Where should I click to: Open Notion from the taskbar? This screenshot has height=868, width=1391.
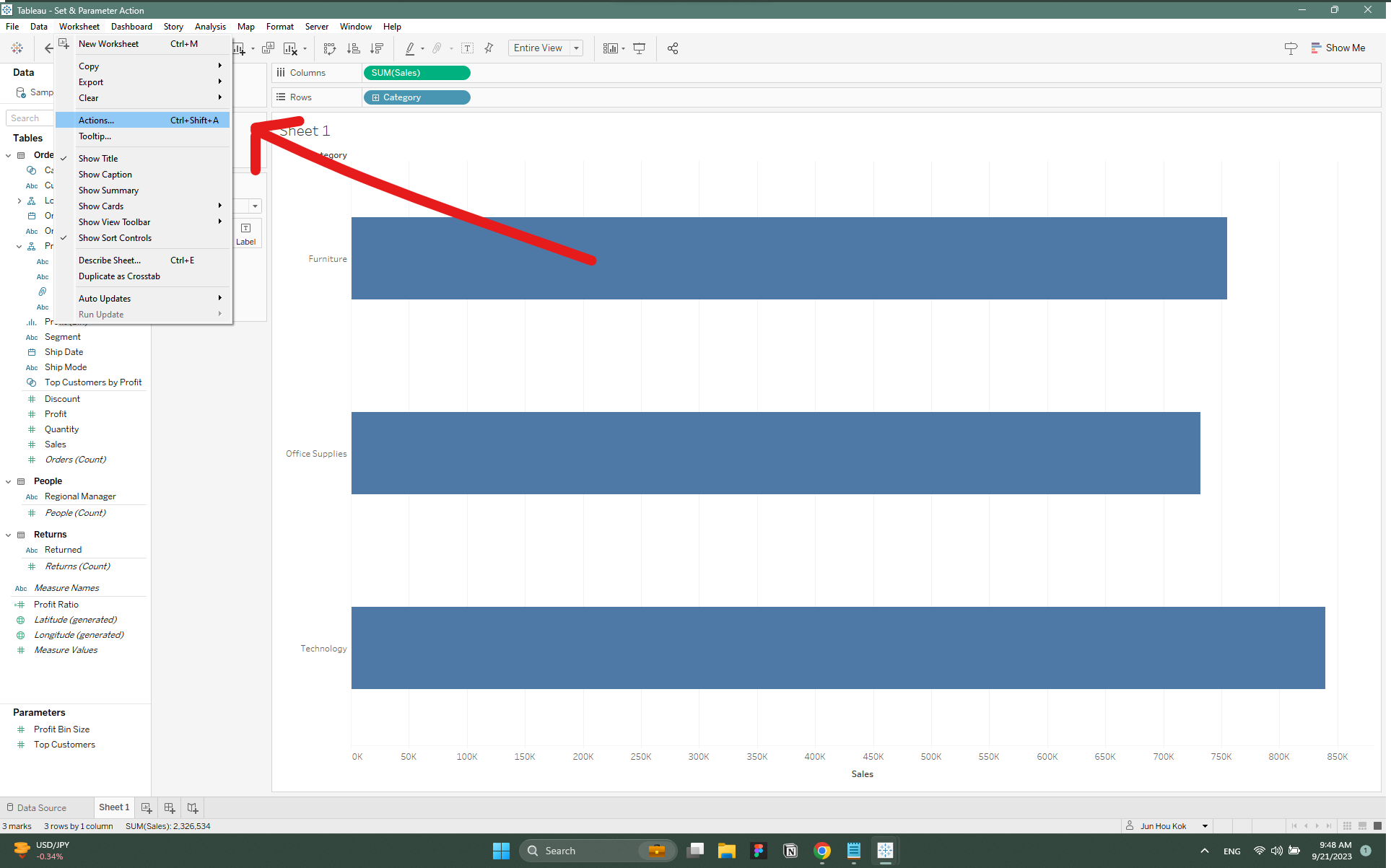[790, 851]
